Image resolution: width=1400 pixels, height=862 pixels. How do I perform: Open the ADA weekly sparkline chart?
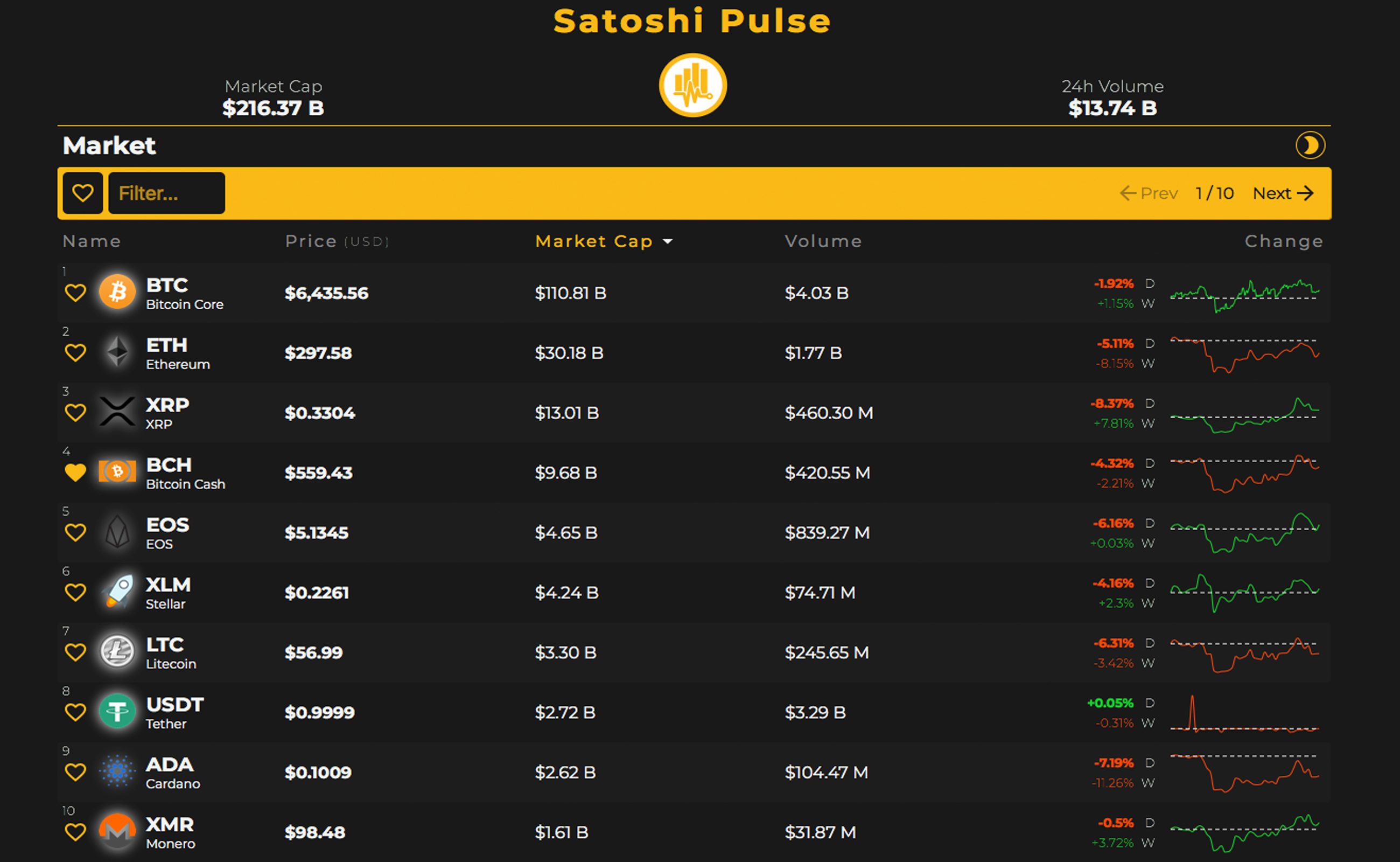pyautogui.click(x=1244, y=773)
